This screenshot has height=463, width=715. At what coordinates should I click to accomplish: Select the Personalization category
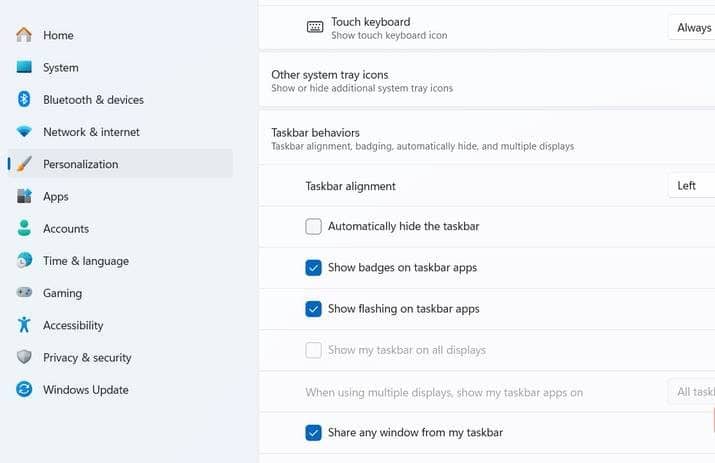click(x=120, y=164)
